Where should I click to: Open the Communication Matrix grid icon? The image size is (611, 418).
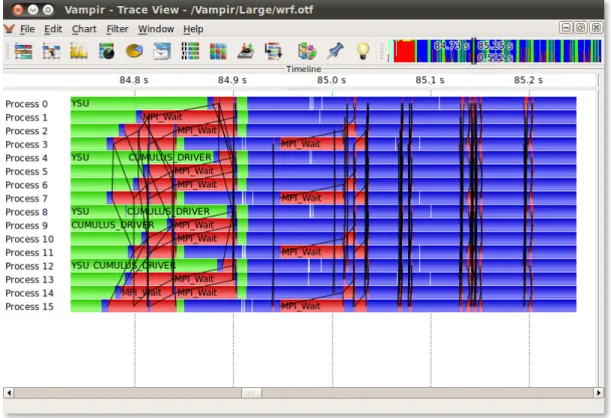[218, 51]
